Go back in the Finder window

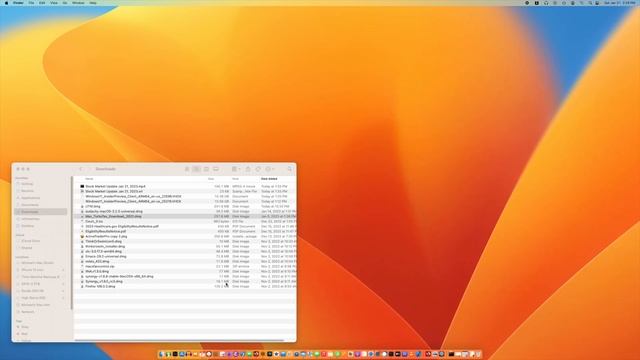pos(81,169)
